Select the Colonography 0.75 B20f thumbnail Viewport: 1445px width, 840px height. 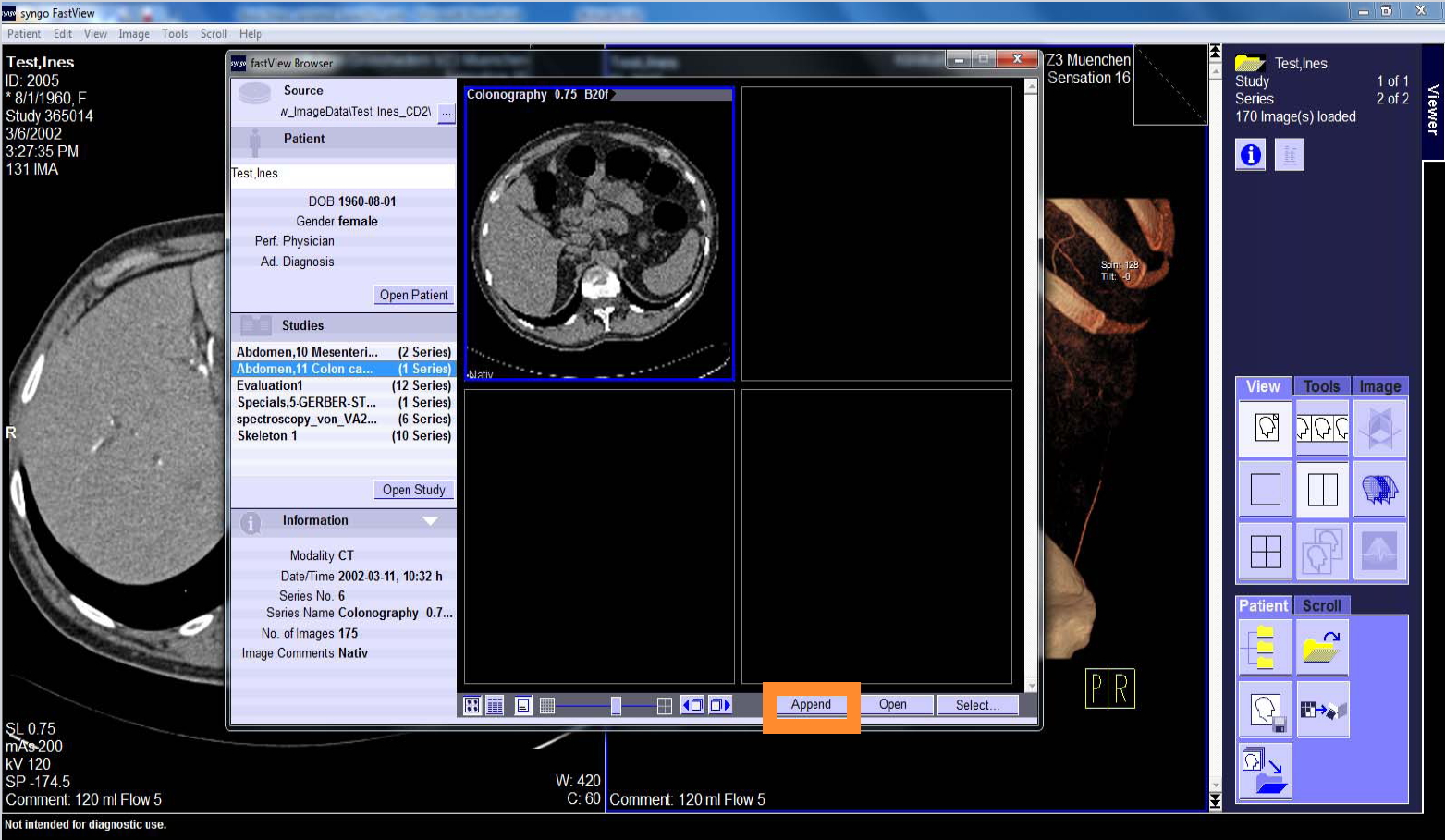click(598, 233)
